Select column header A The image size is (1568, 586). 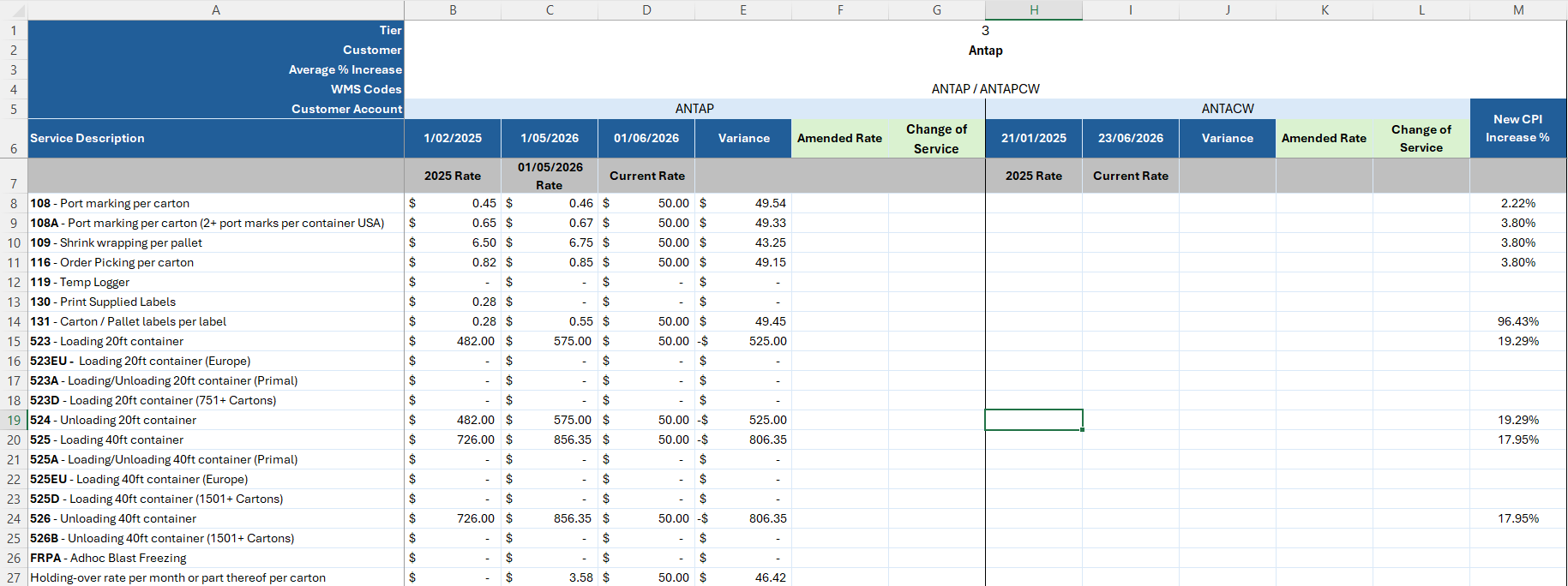[216, 10]
